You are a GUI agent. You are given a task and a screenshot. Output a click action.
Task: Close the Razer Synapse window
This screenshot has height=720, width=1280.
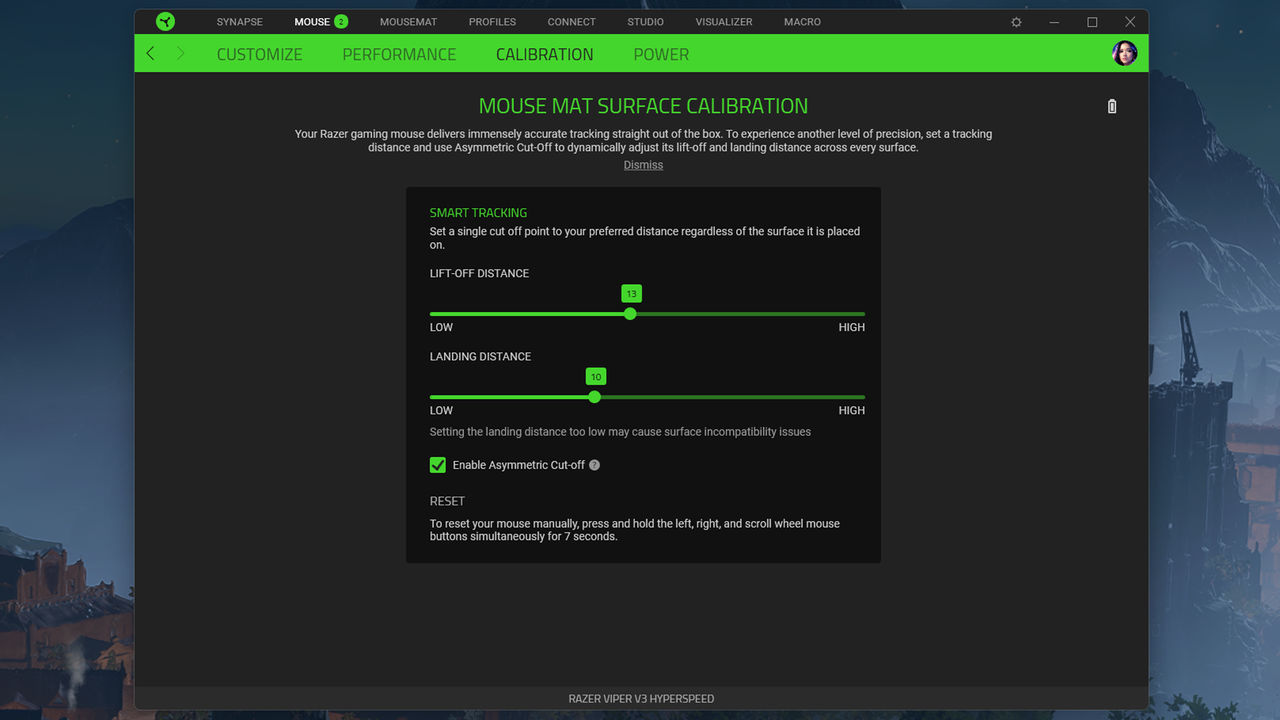pos(1130,22)
